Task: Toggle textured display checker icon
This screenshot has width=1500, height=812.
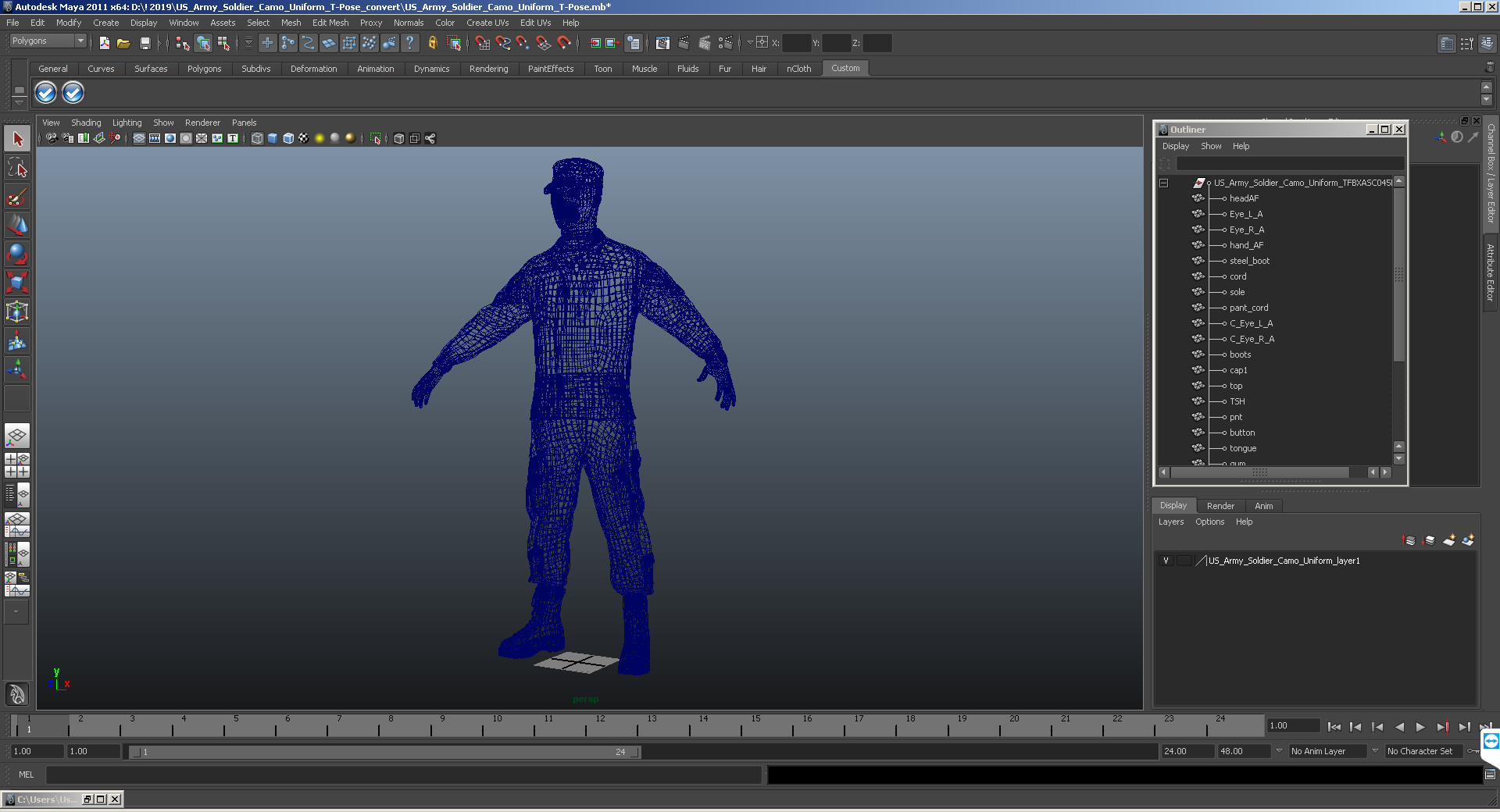Action: [304, 138]
